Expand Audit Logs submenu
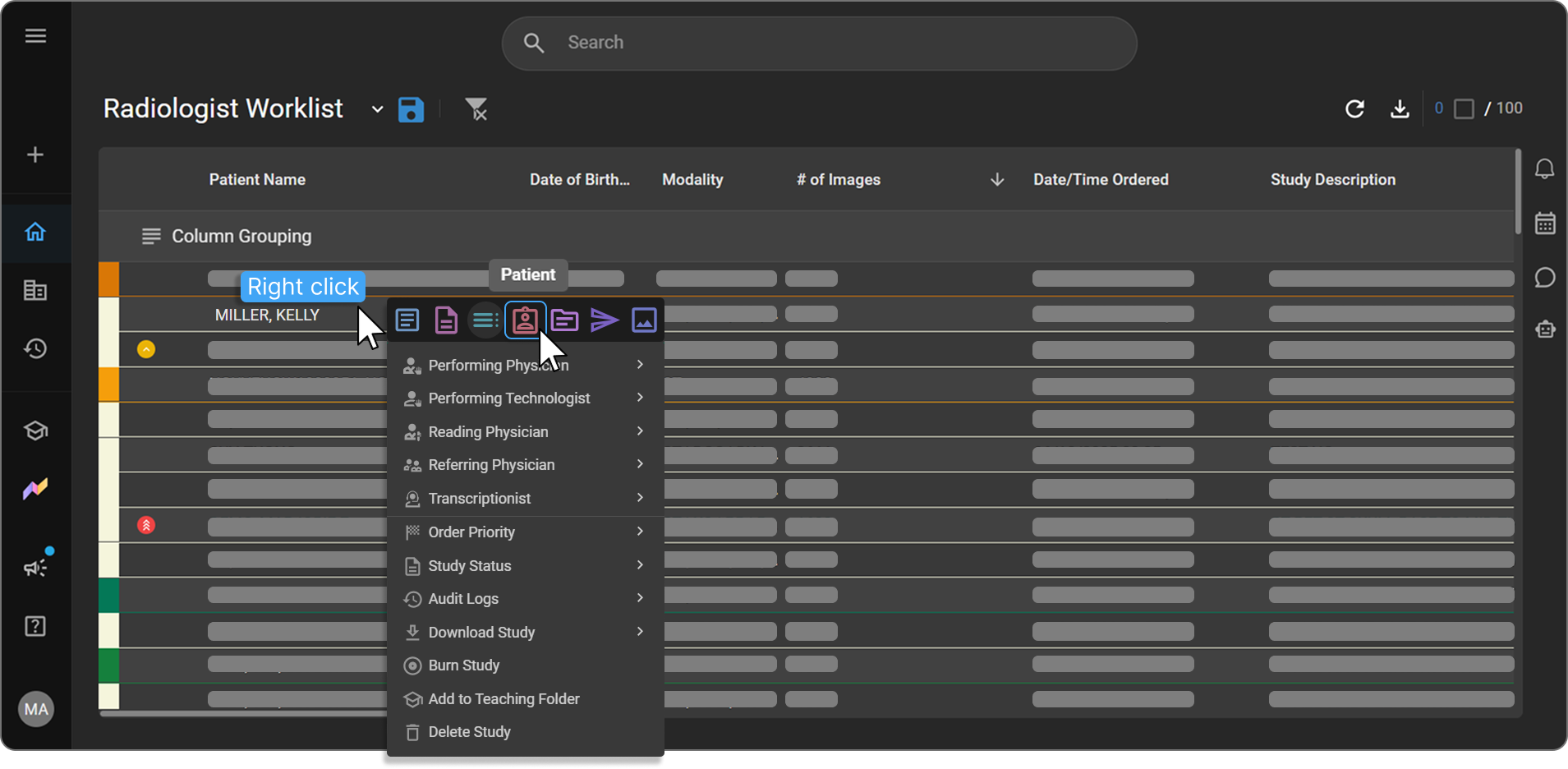This screenshot has height=769, width=1568. tap(525, 599)
